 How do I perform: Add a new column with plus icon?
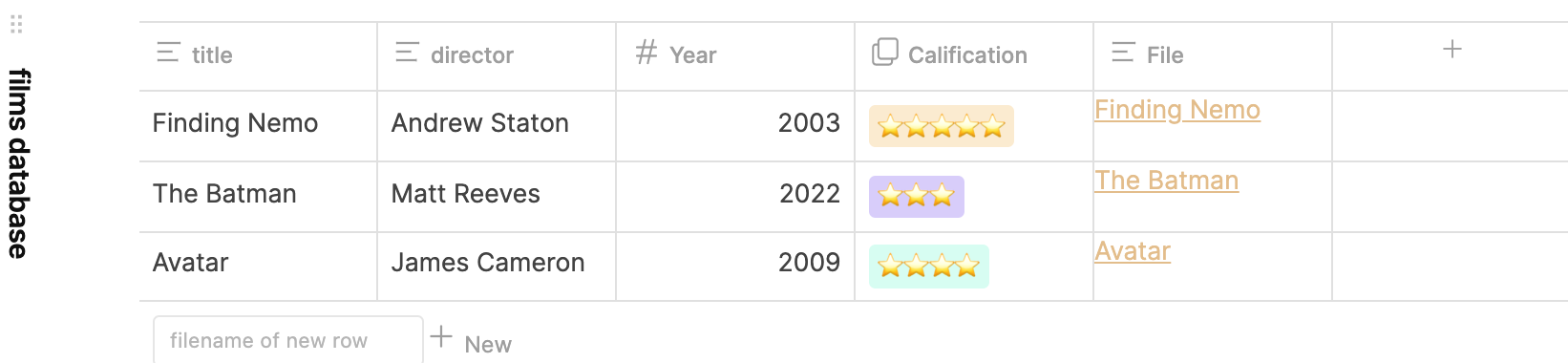1451,50
